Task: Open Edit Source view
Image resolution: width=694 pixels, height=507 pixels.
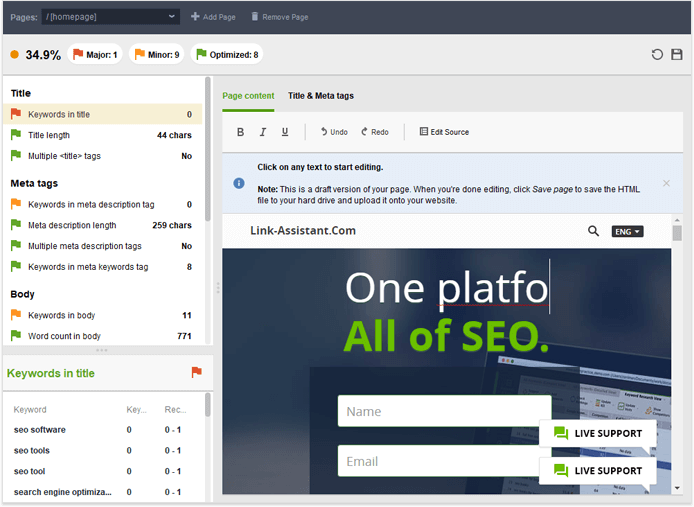Action: [444, 132]
